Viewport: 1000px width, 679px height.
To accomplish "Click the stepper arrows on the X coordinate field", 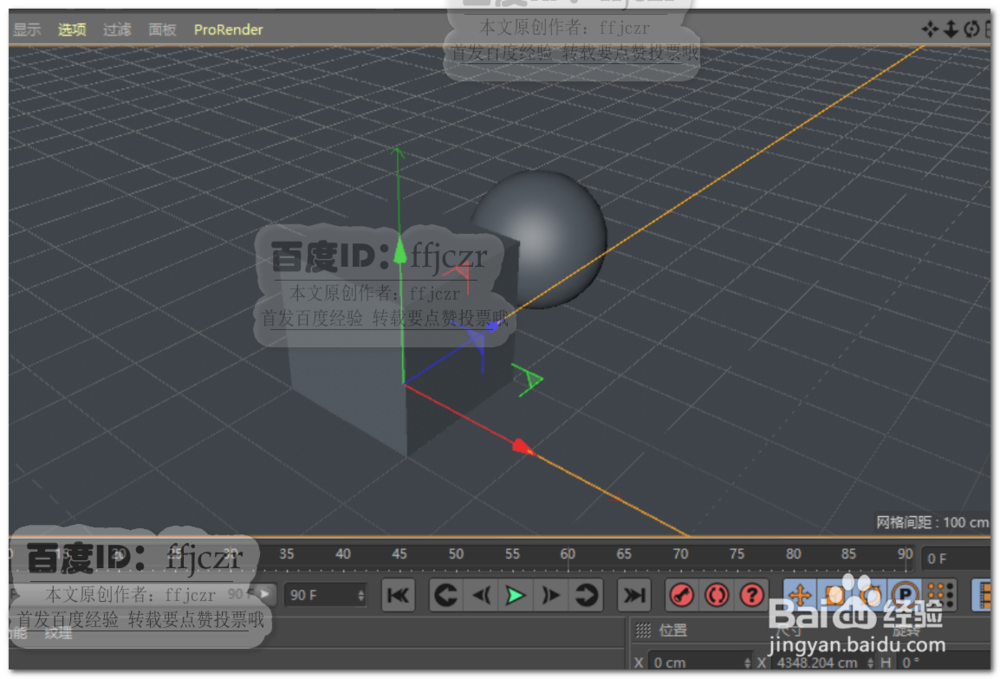I will pos(748,662).
